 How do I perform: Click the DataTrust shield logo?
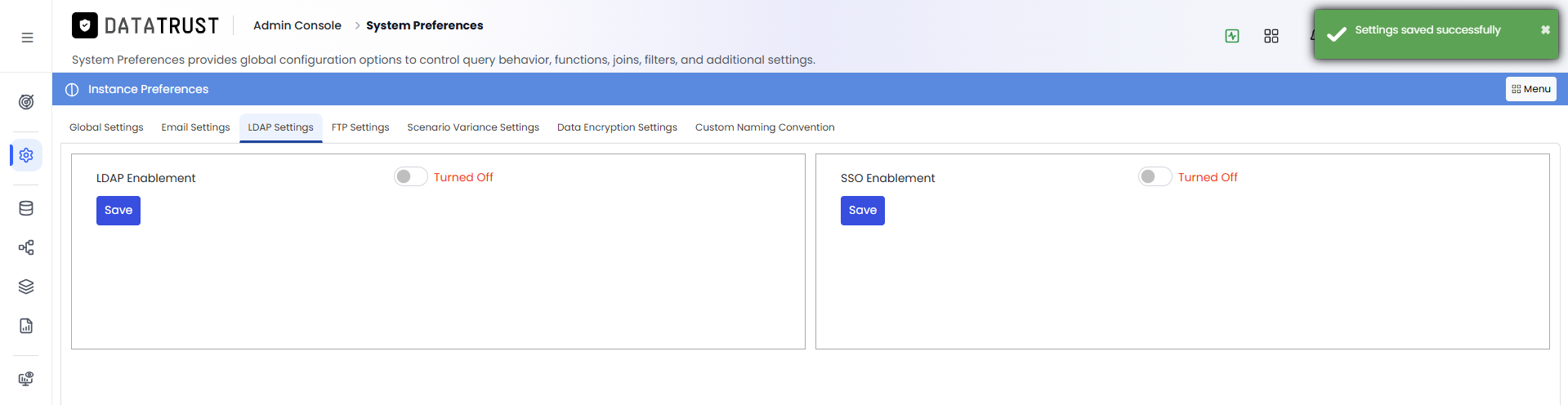click(x=85, y=25)
